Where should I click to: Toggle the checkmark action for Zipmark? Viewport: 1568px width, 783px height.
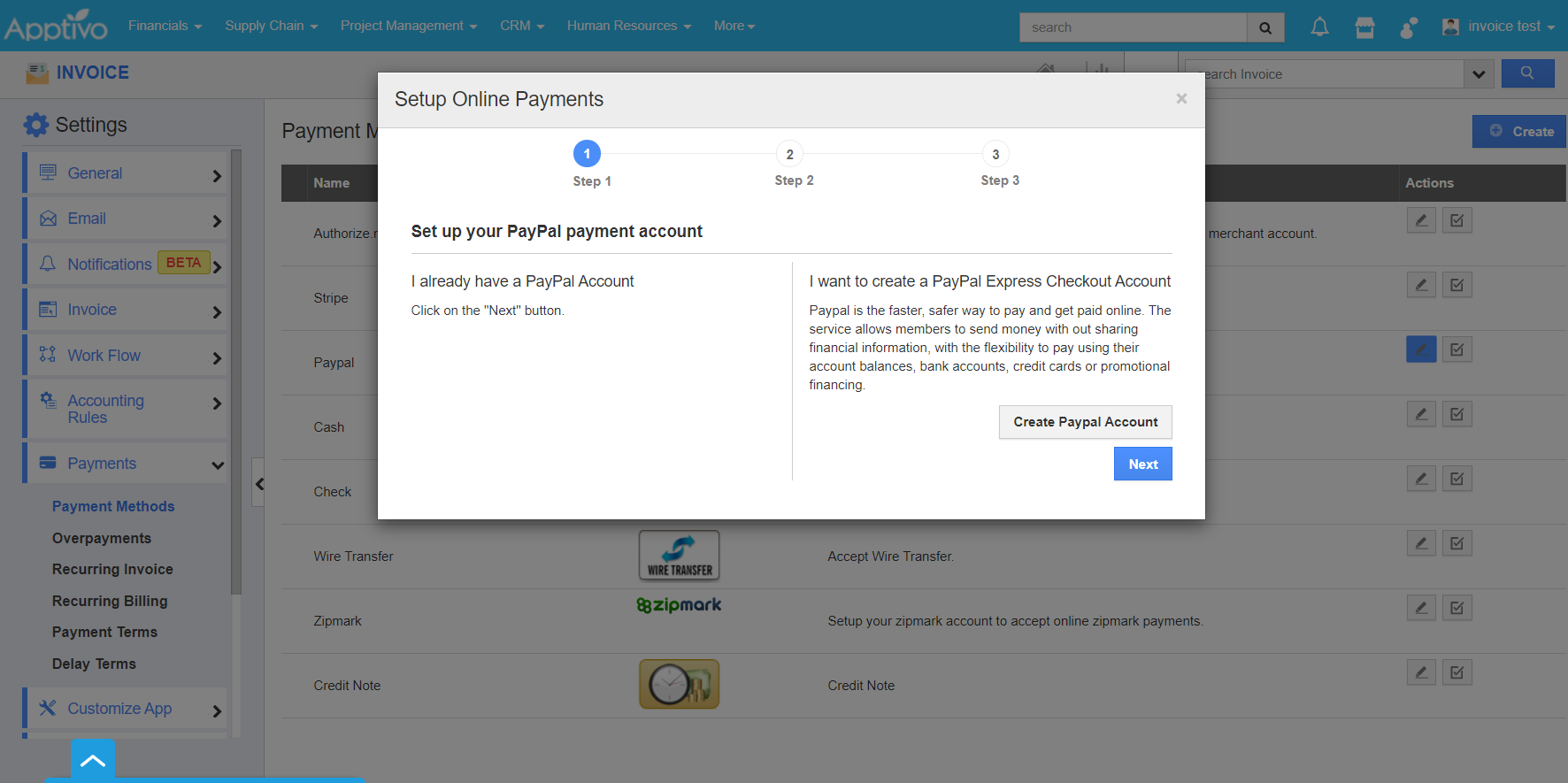pyautogui.click(x=1457, y=608)
